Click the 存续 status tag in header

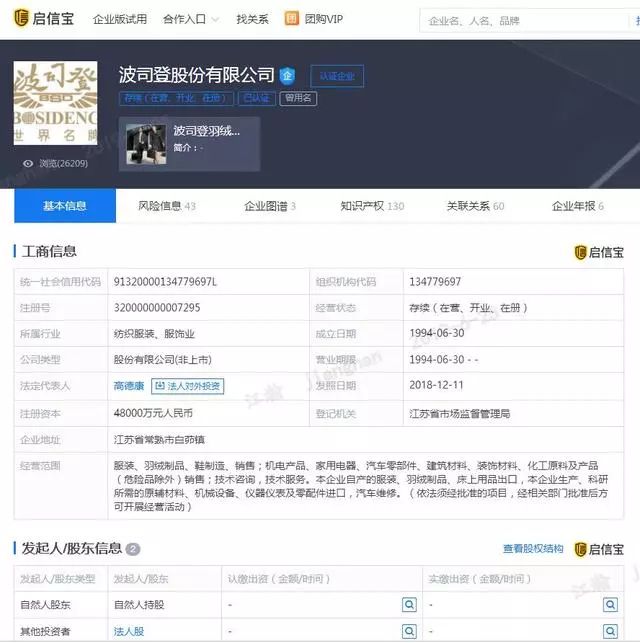pos(176,98)
